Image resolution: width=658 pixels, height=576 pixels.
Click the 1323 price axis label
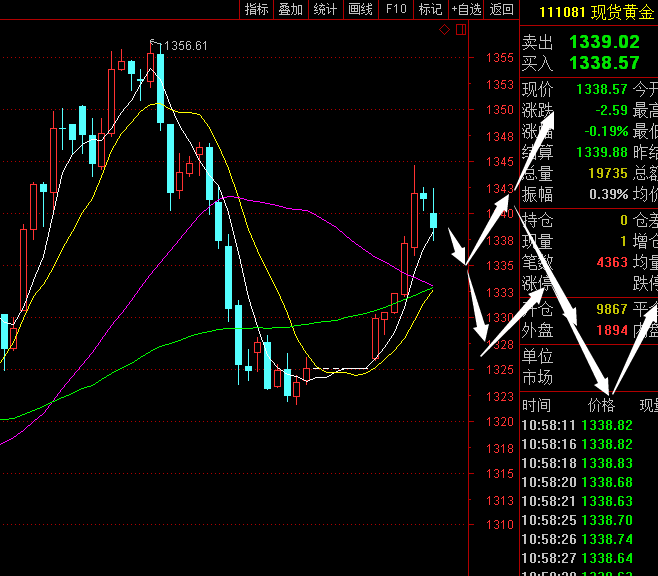click(500, 396)
